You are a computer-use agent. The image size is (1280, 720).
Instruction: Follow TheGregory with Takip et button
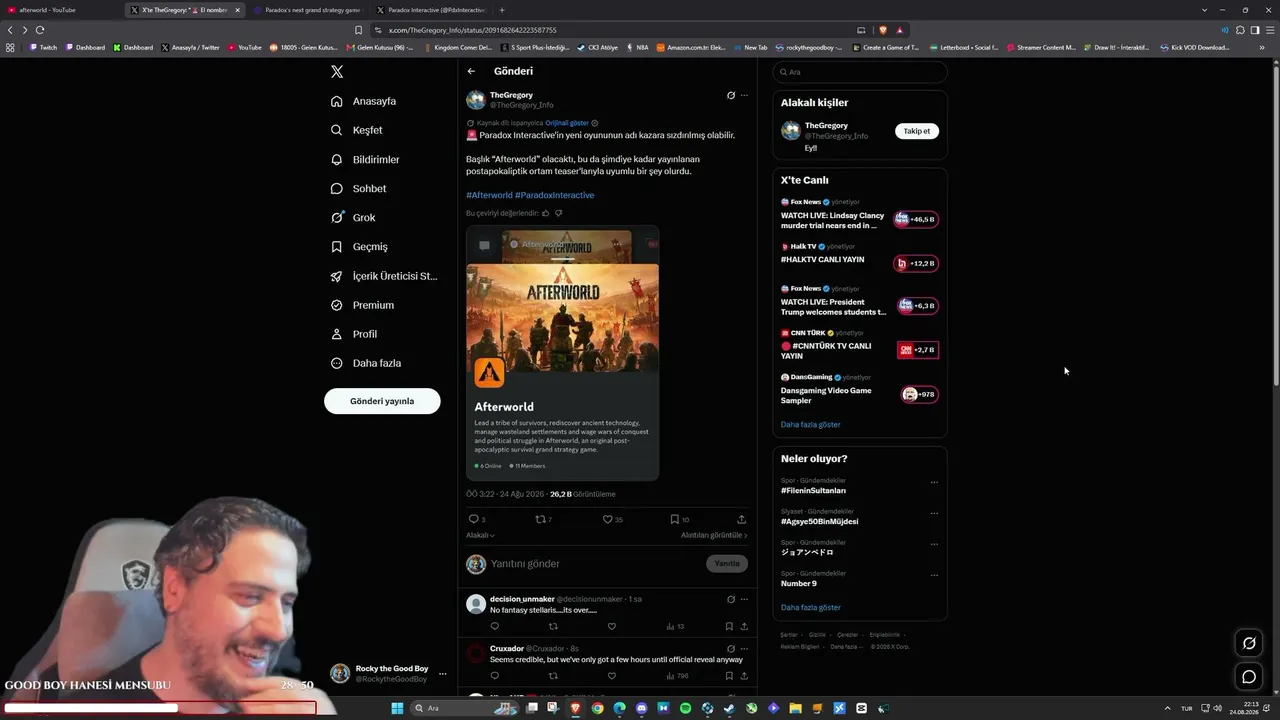[917, 131]
